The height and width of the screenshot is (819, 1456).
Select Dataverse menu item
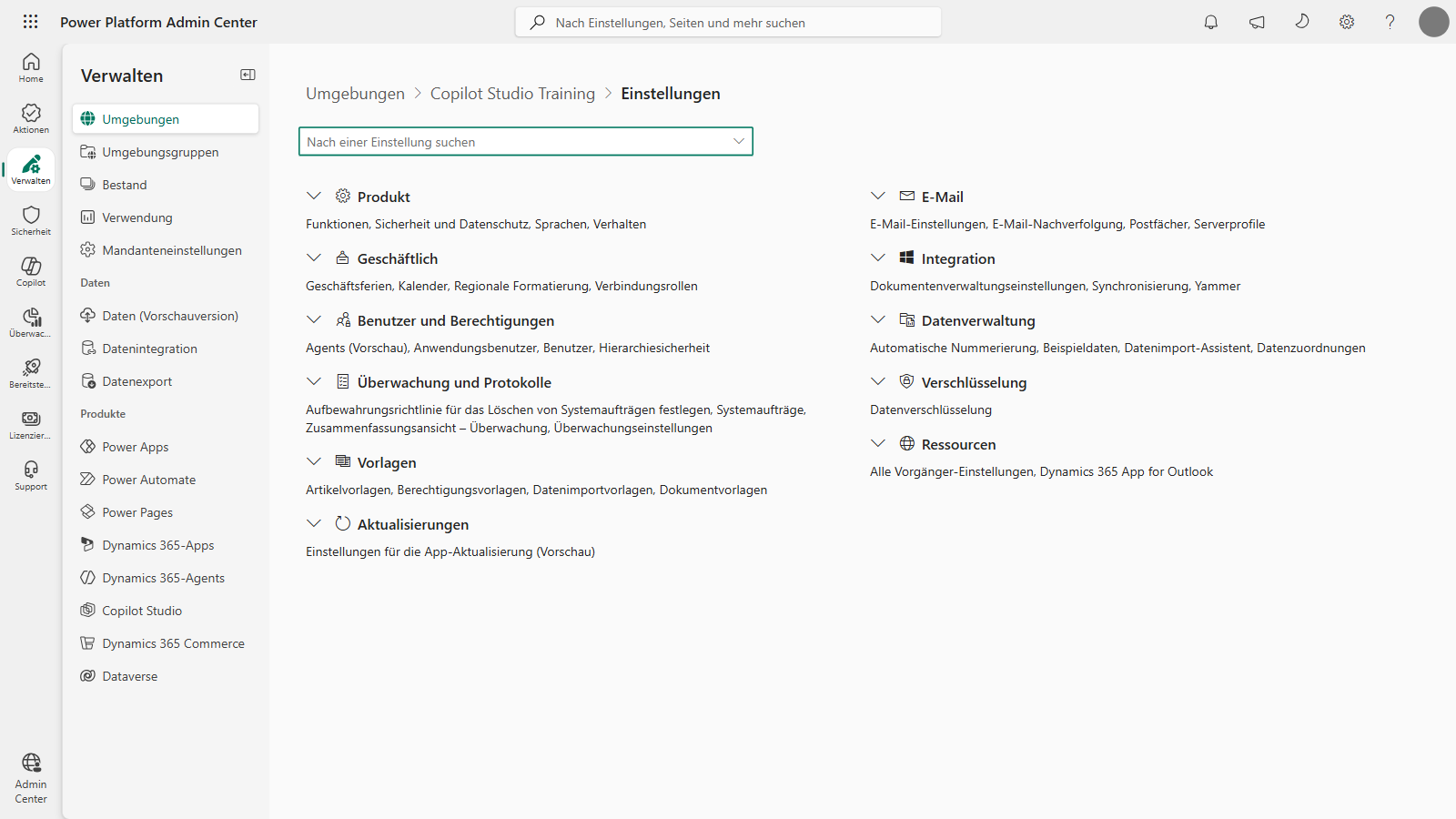tap(166, 676)
